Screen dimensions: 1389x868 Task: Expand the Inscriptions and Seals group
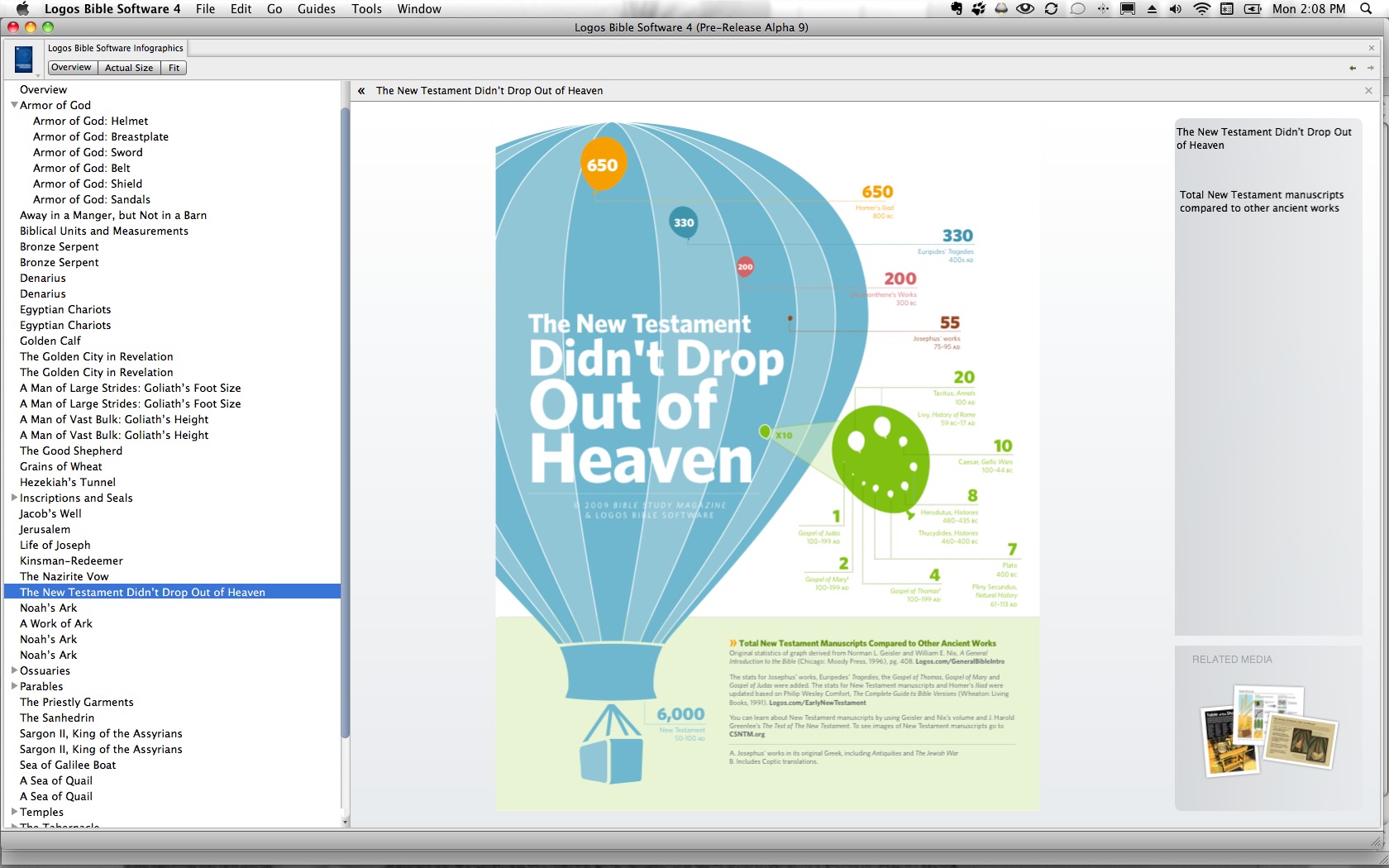(14, 498)
